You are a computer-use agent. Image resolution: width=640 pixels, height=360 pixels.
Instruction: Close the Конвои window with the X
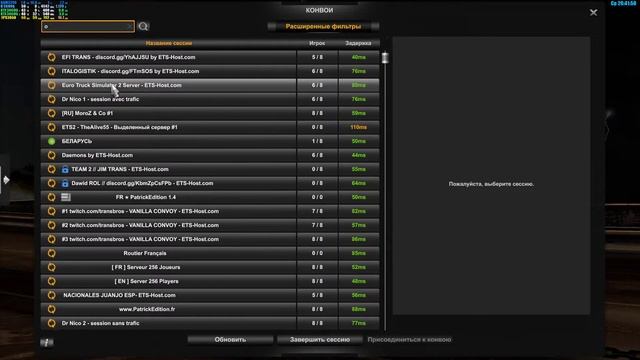(x=593, y=13)
